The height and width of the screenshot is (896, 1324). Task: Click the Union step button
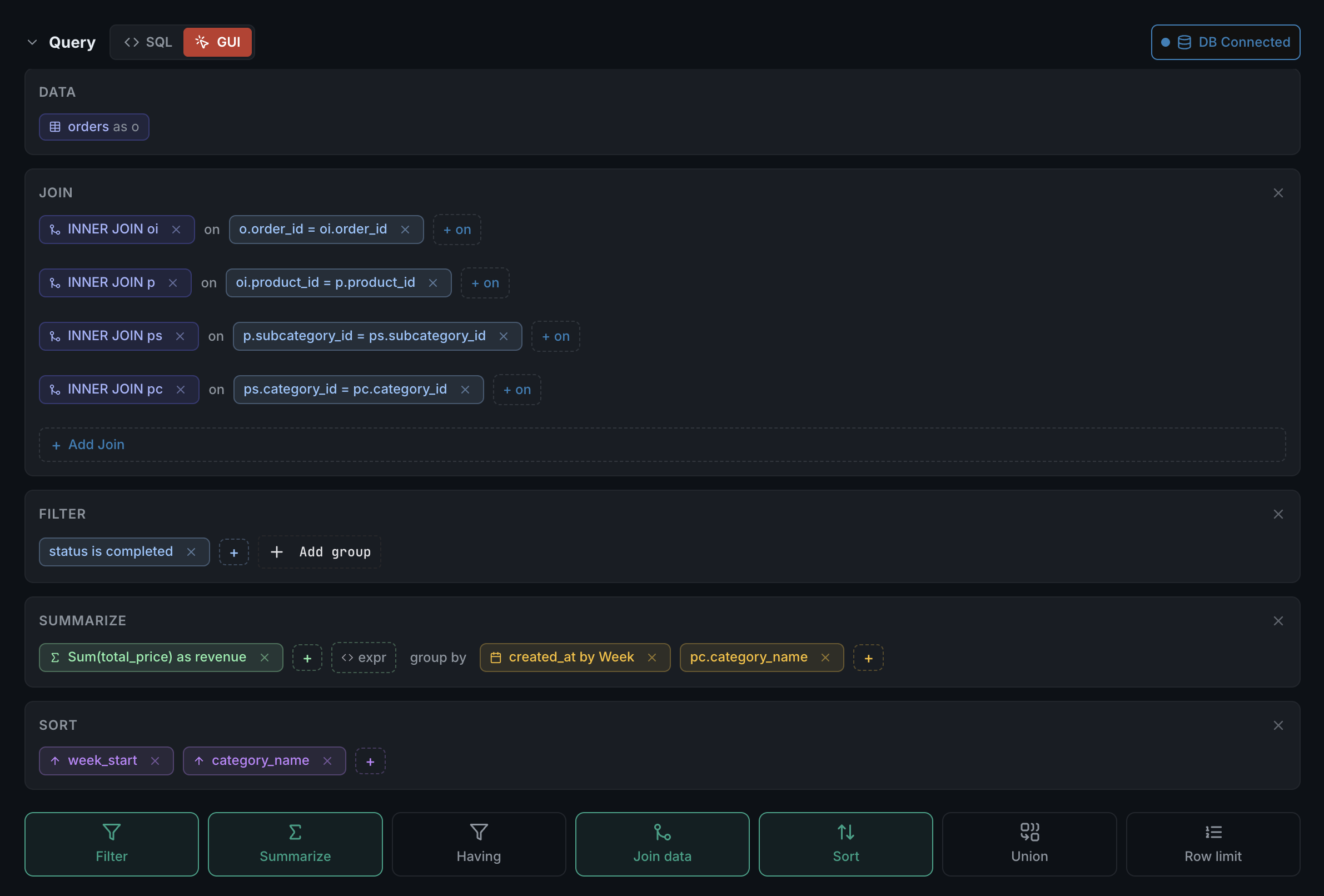1029,844
